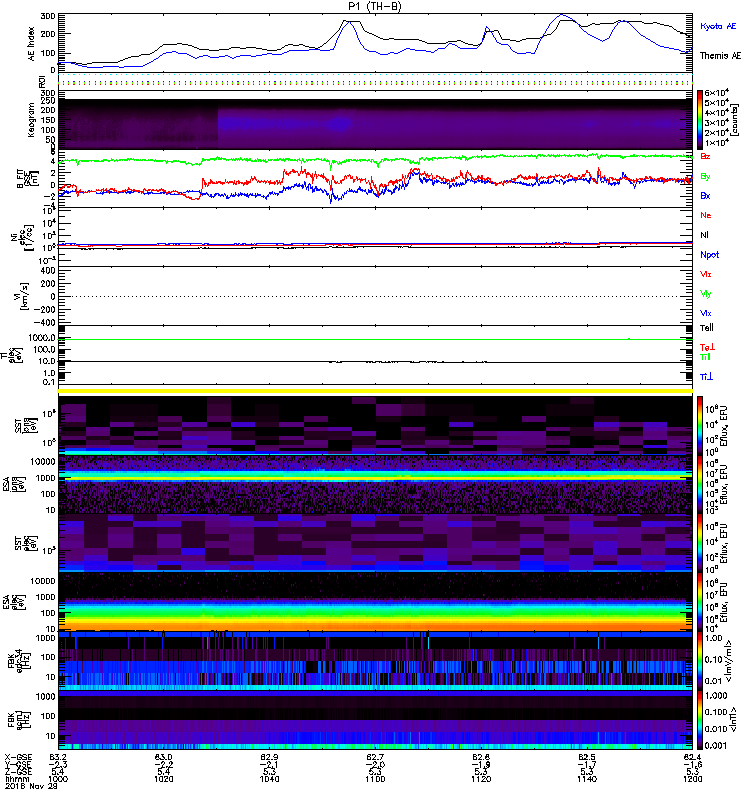Click the "<|nT|>" colorbar label

(x=734, y=719)
